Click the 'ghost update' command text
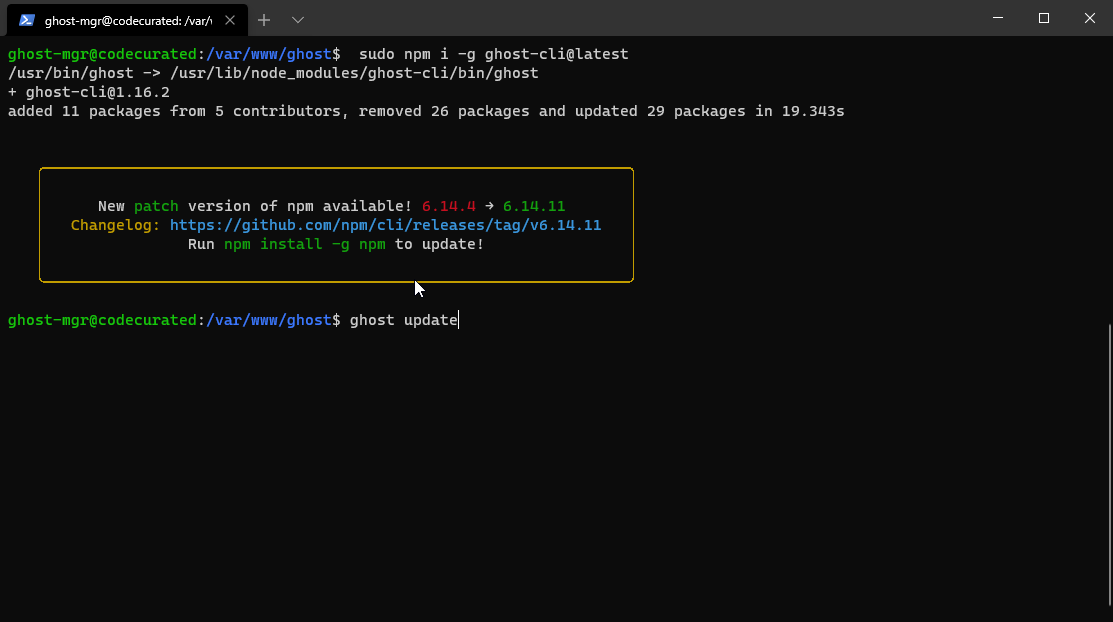1113x622 pixels. (x=404, y=320)
